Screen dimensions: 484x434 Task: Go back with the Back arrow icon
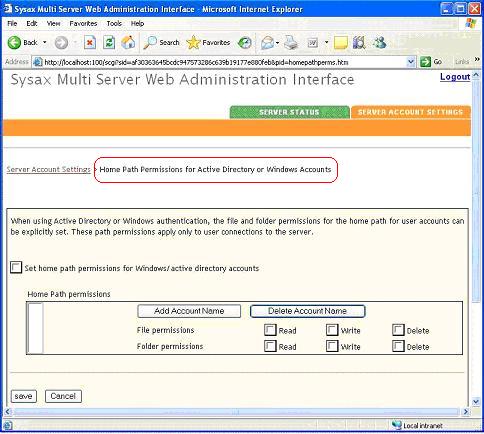pyautogui.click(x=14, y=43)
